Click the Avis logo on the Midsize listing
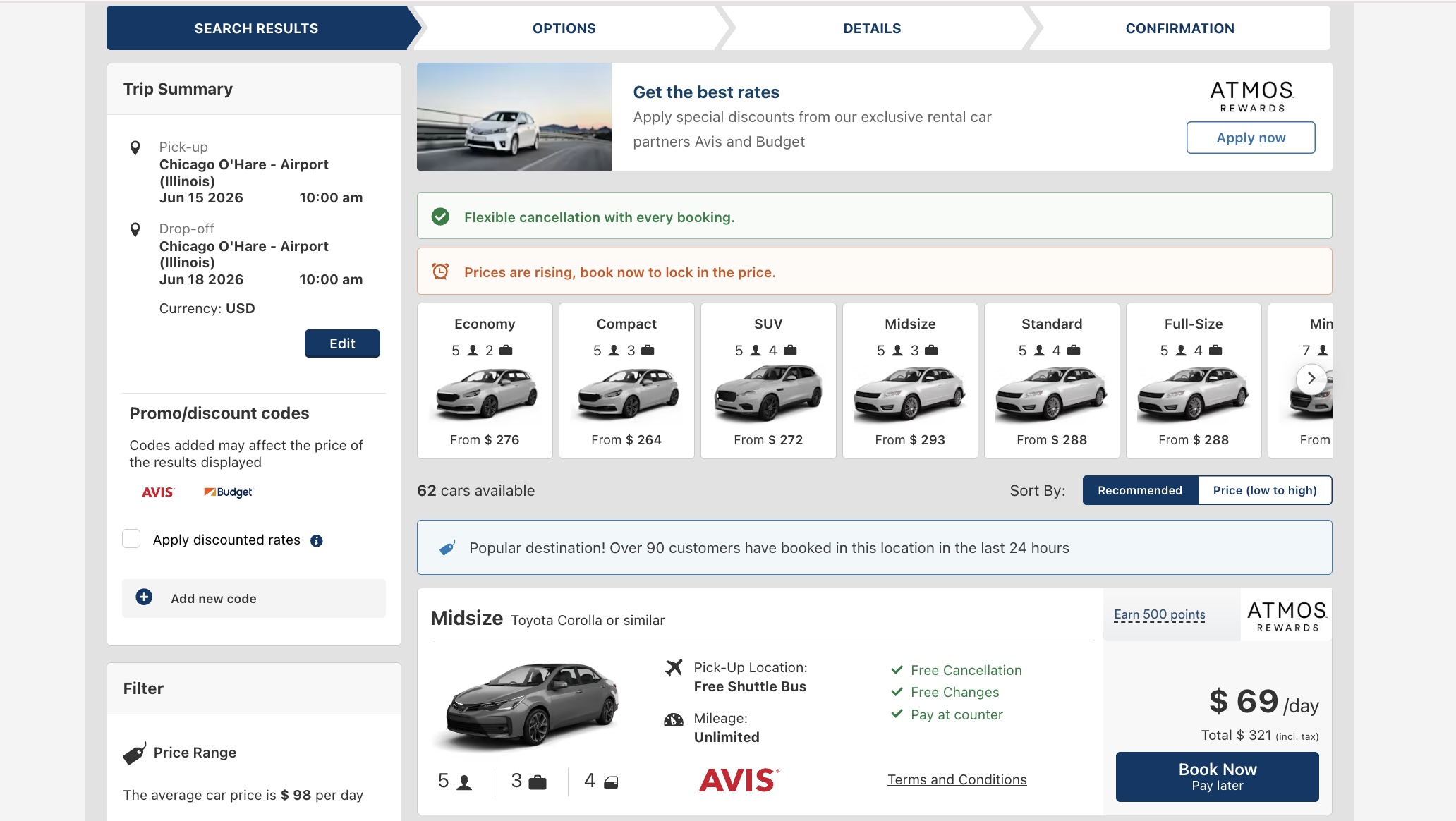Viewport: 1456px width, 821px height. click(x=739, y=780)
